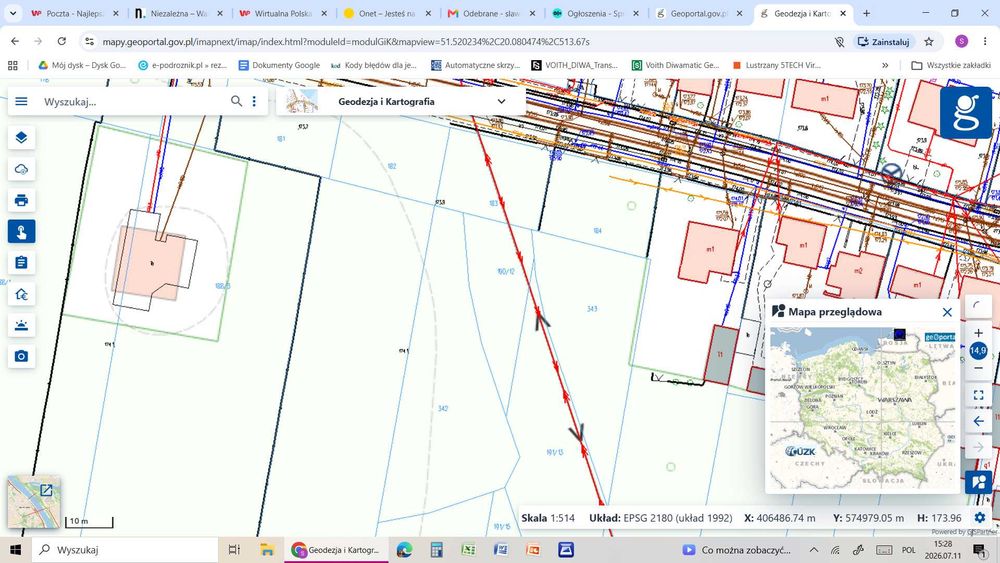
Task: Zoom out with the minus button
Action: click(x=978, y=368)
